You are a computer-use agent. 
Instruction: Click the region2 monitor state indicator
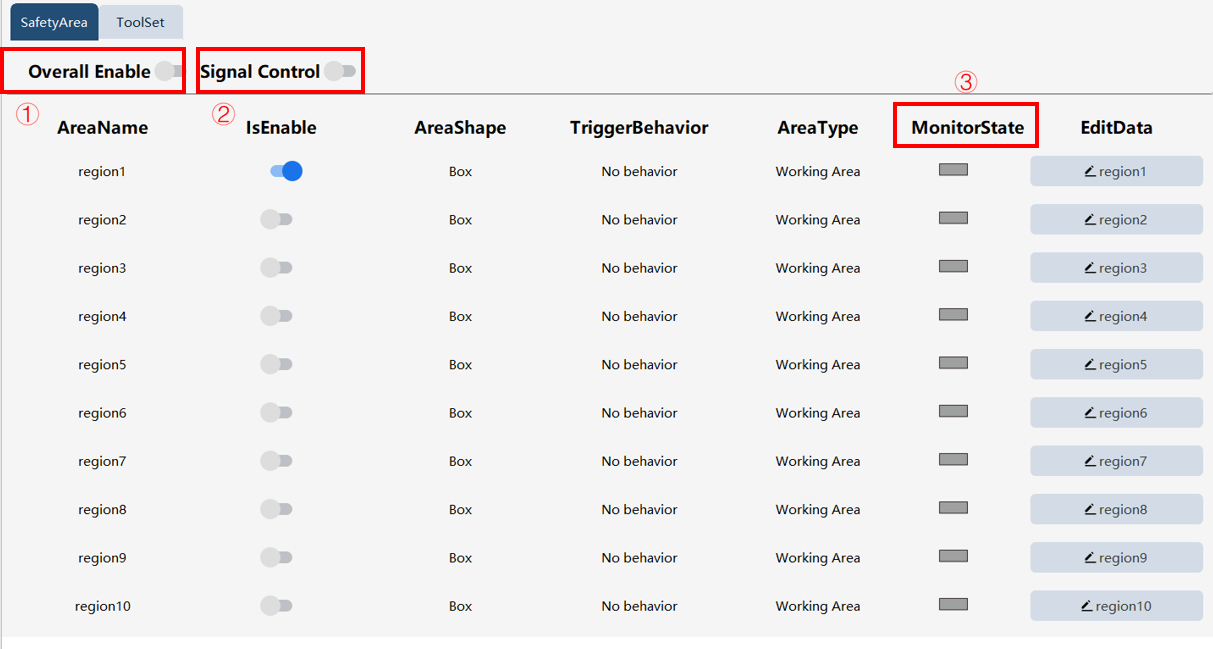coord(953,218)
